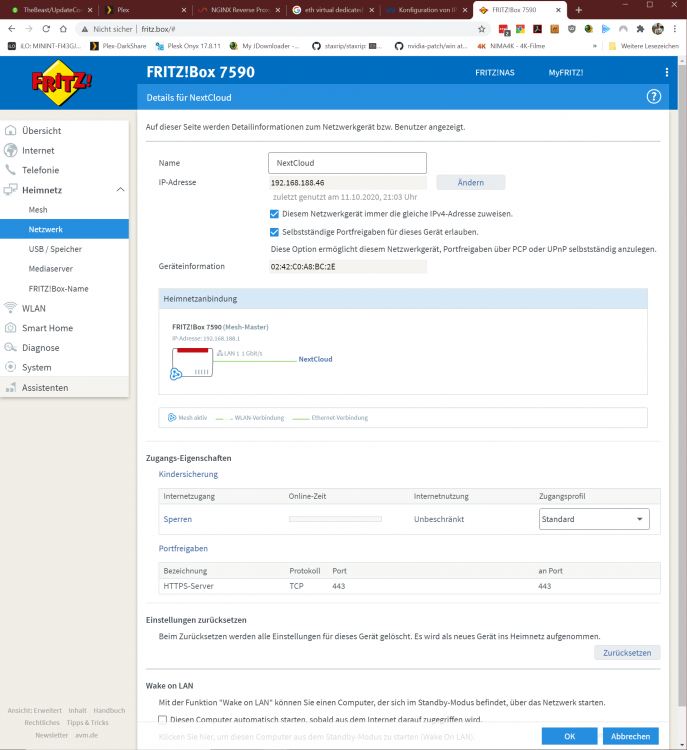Open browser extensions puzzle icon
Viewport: 687px width, 750px height.
(x=640, y=29)
